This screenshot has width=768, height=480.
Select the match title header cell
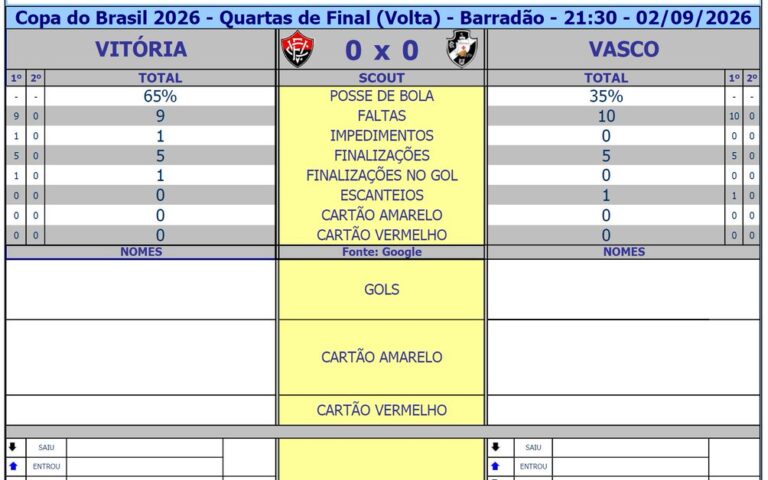(383, 18)
